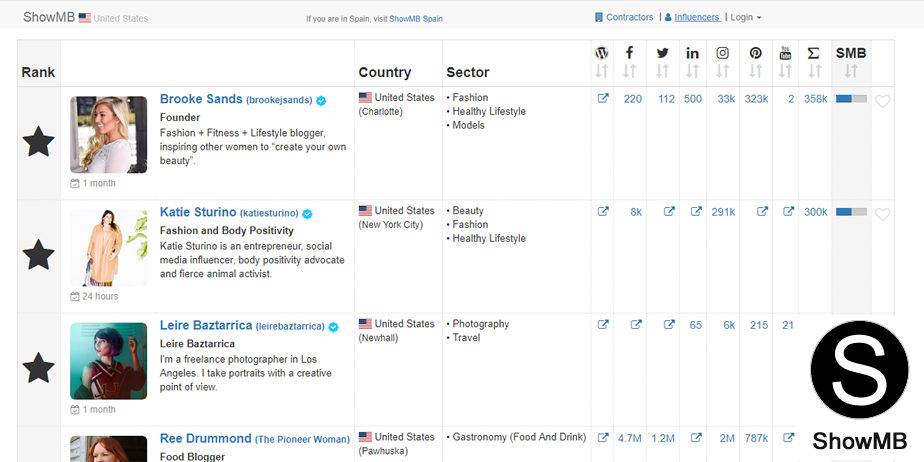Click Leire Baztarrica's verified badge
The image size is (924, 462).
click(334, 327)
